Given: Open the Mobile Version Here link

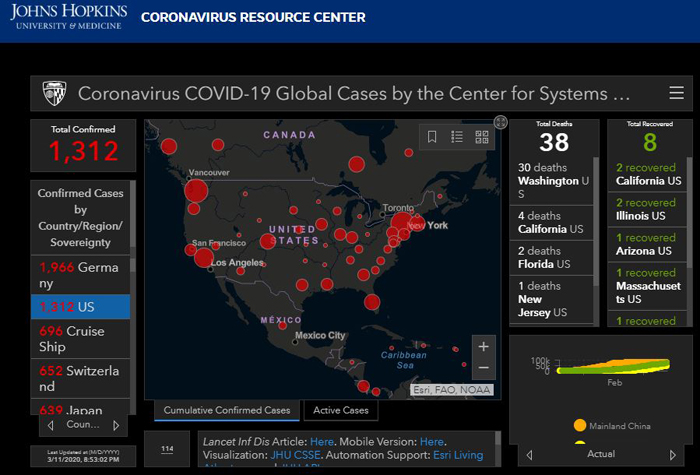Looking at the screenshot, I should click(432, 442).
